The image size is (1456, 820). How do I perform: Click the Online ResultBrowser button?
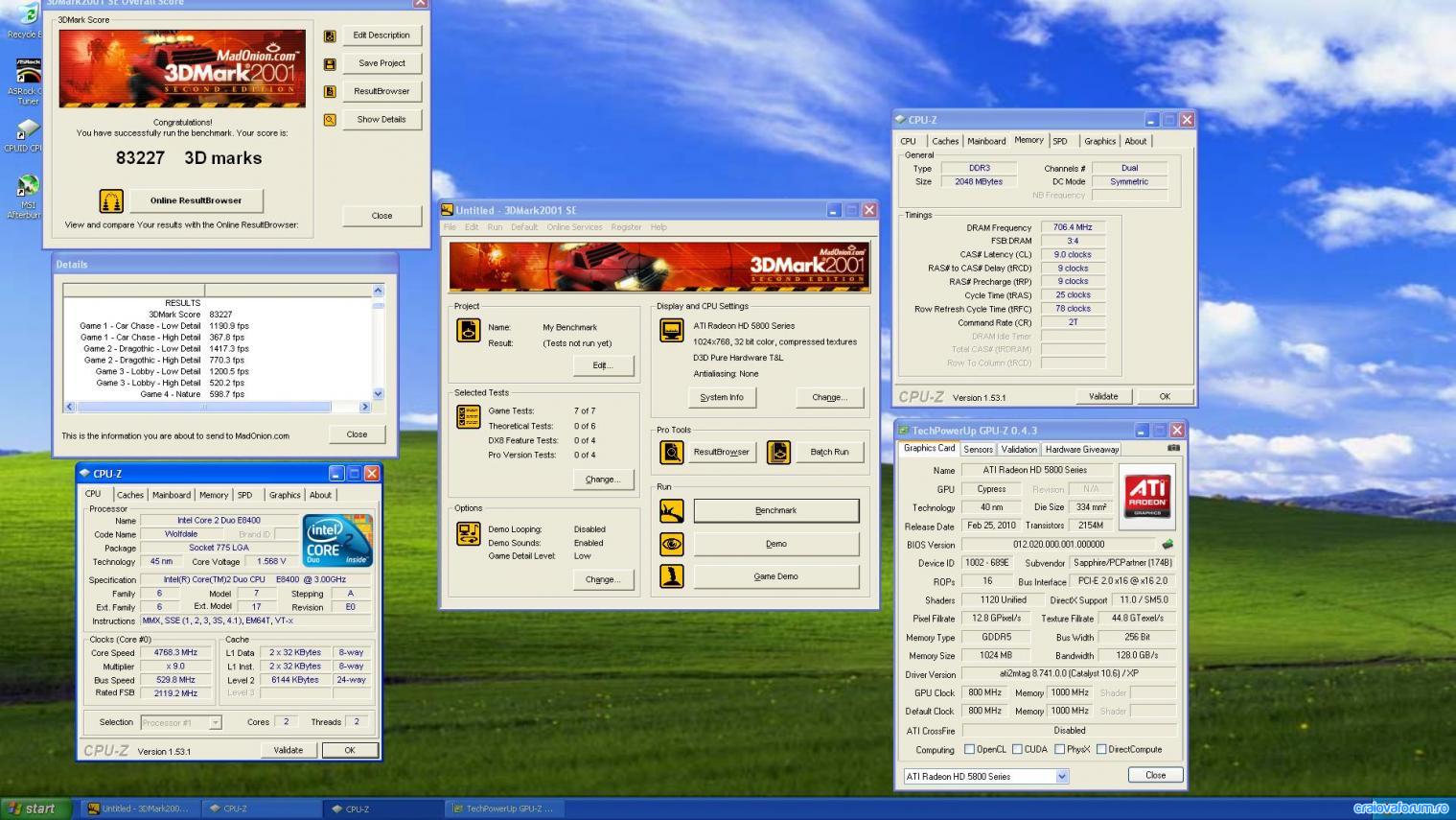tap(196, 200)
